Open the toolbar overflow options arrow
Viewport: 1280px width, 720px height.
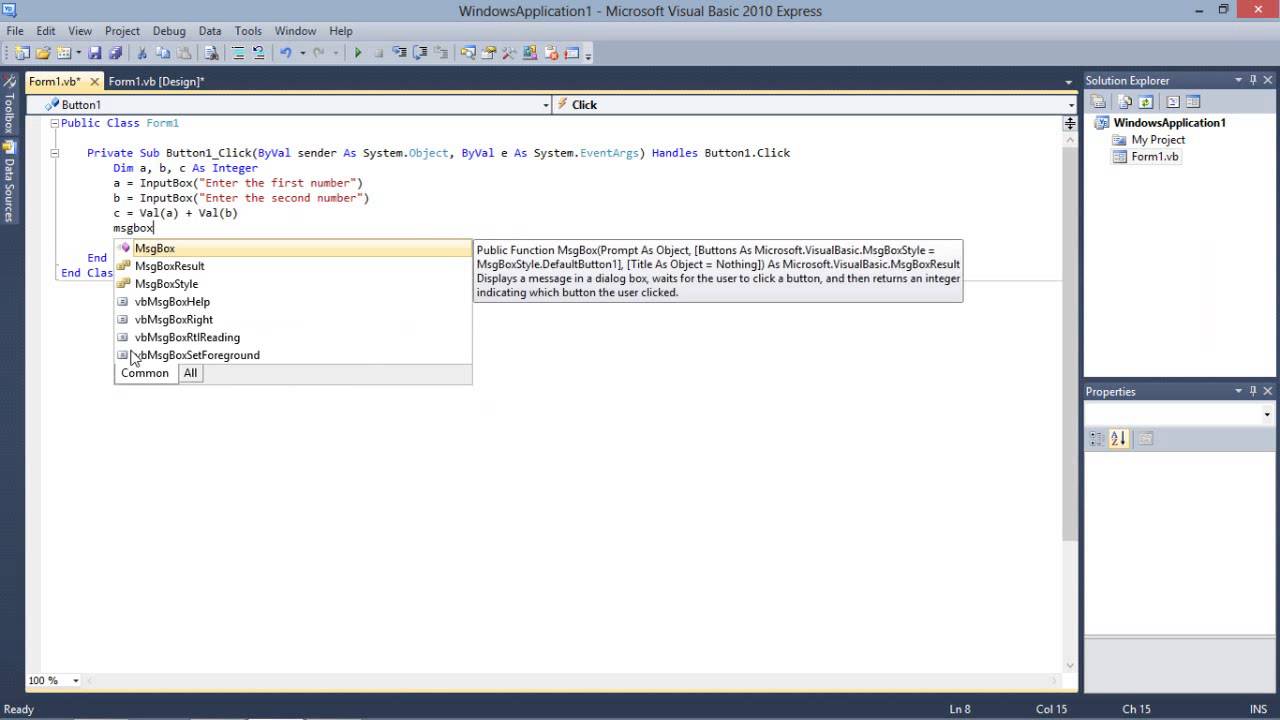click(x=588, y=54)
